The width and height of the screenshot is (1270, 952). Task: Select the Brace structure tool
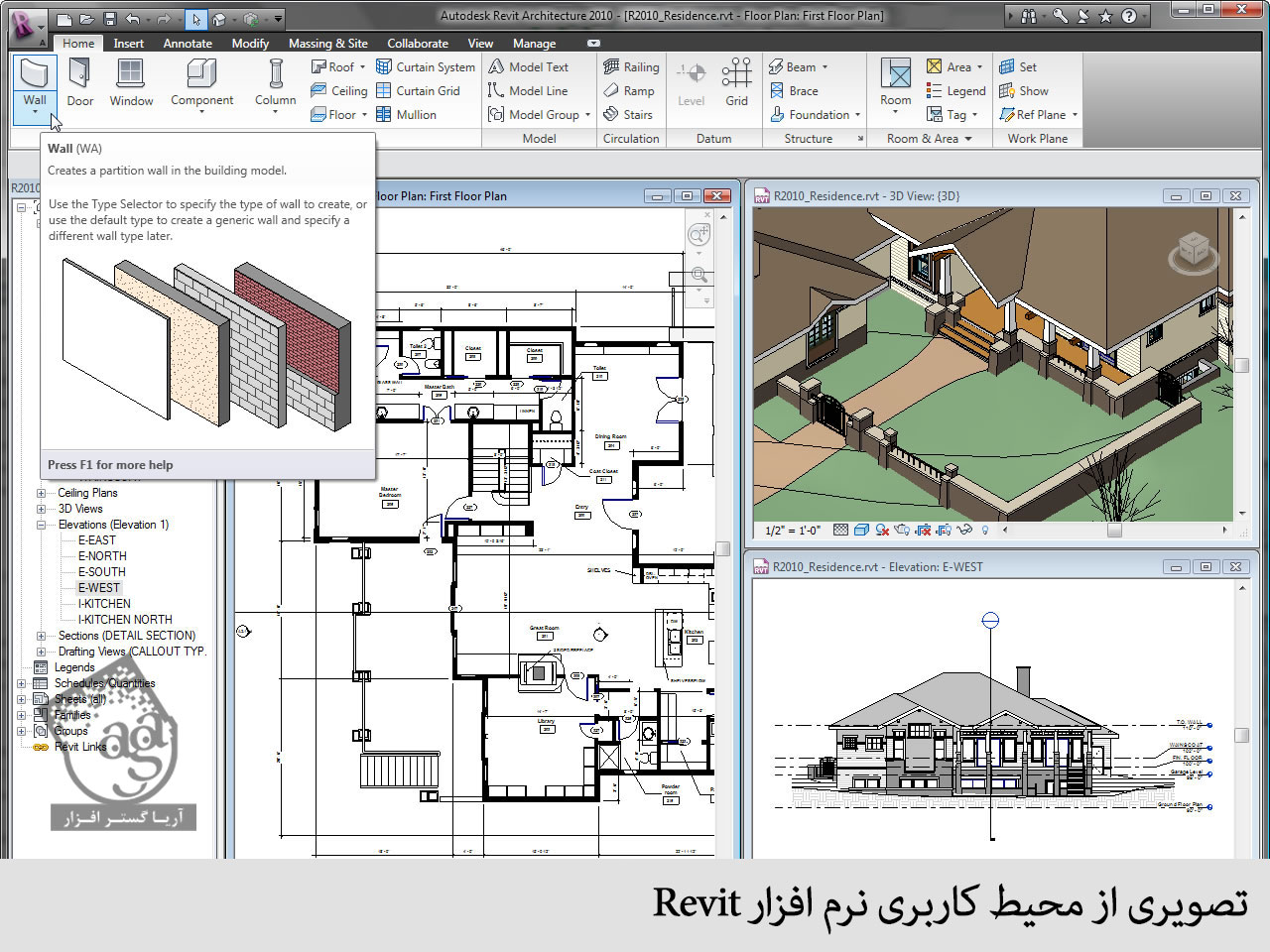click(794, 90)
